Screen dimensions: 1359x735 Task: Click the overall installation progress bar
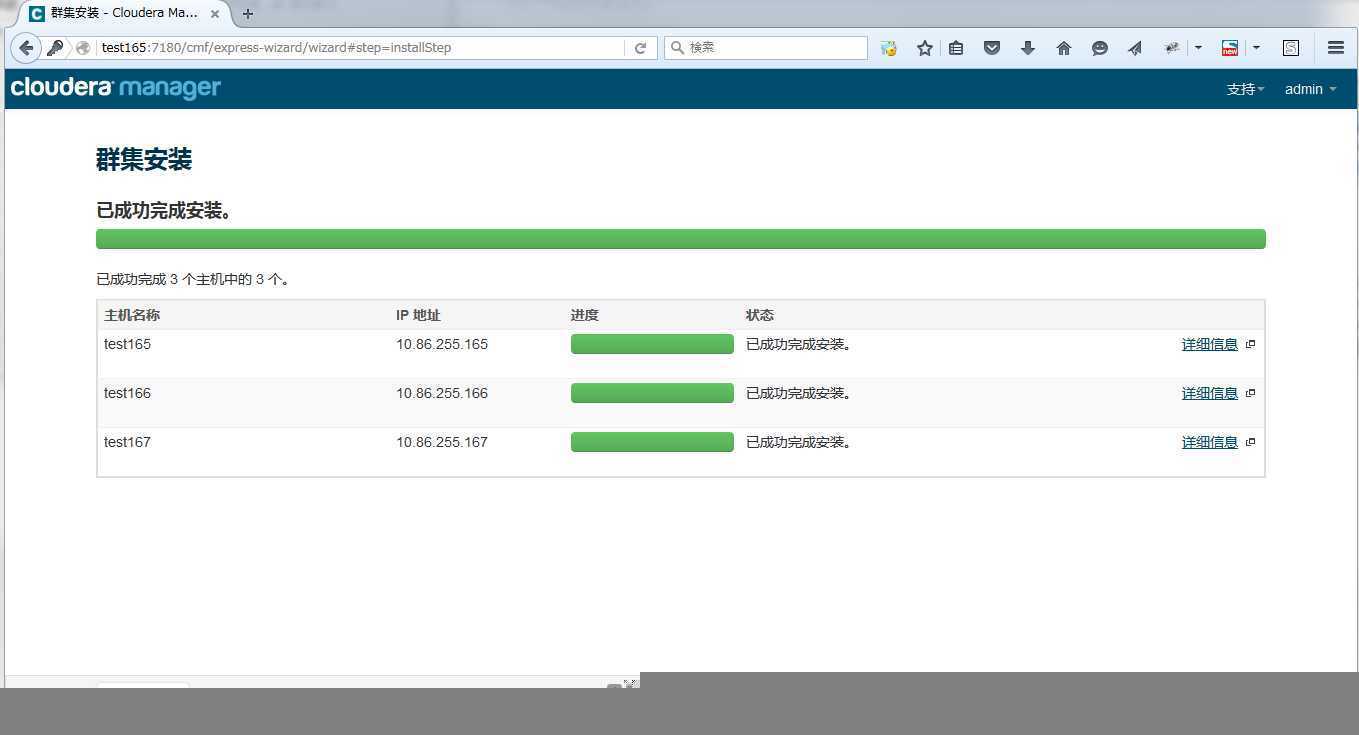point(681,239)
